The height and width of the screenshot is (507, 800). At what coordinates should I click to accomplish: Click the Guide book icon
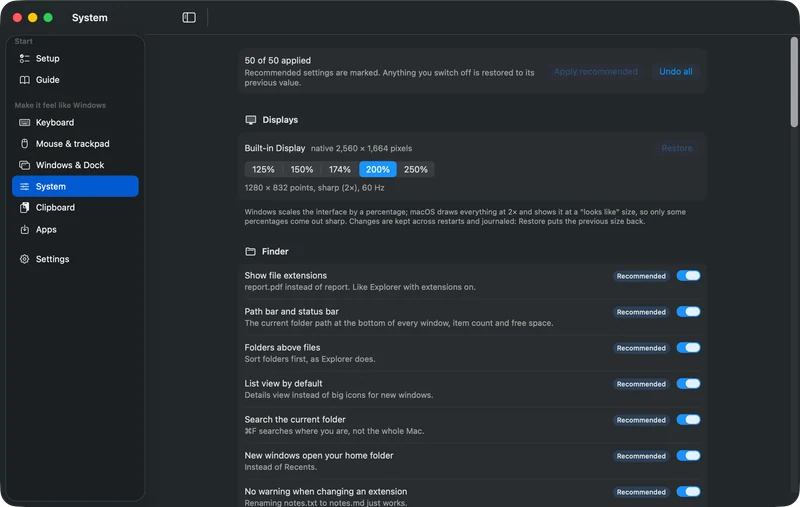pyautogui.click(x=24, y=80)
